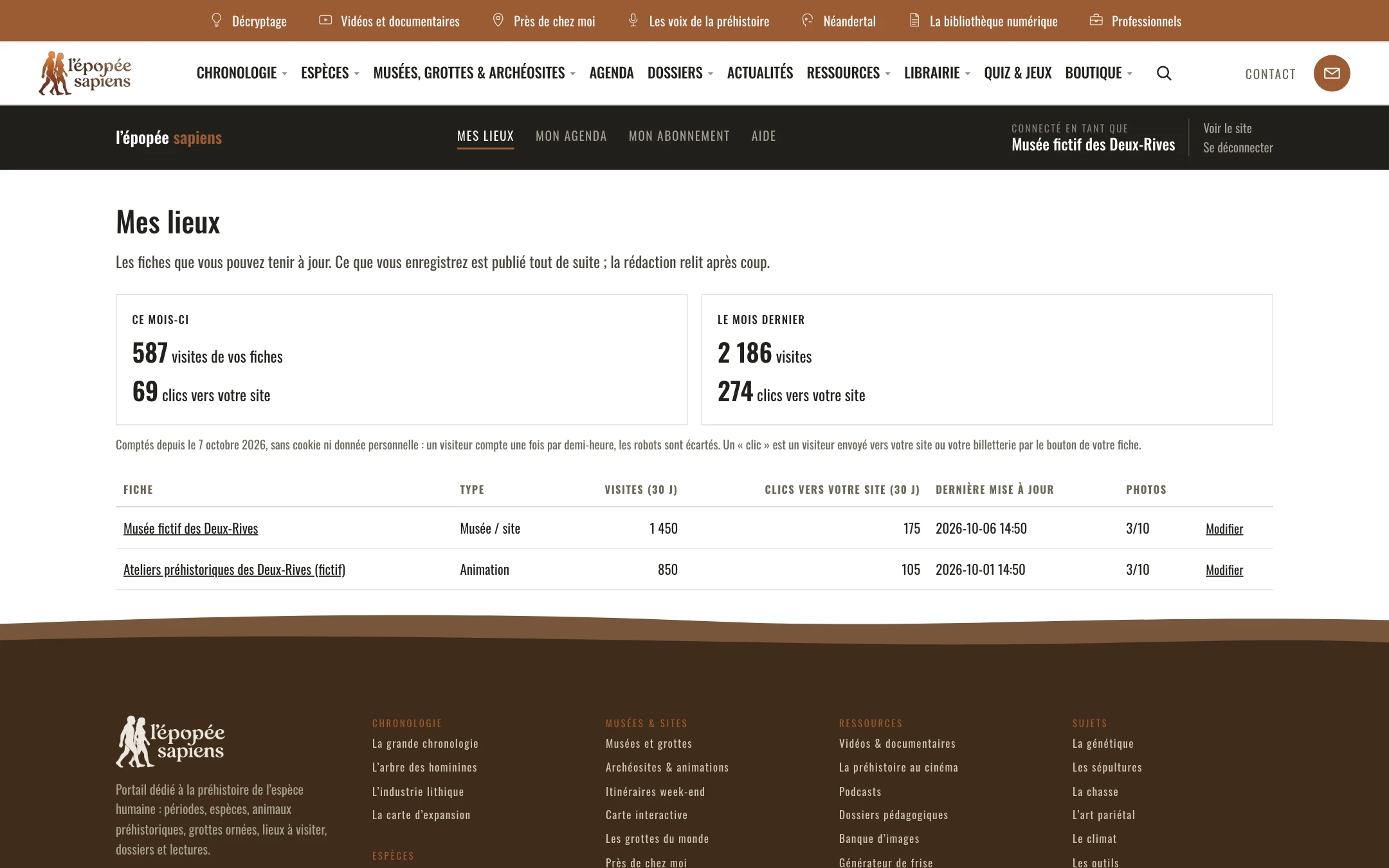The width and height of the screenshot is (1389, 868).
Task: Open Podcasts in the footer Ressources
Action: coord(860,791)
